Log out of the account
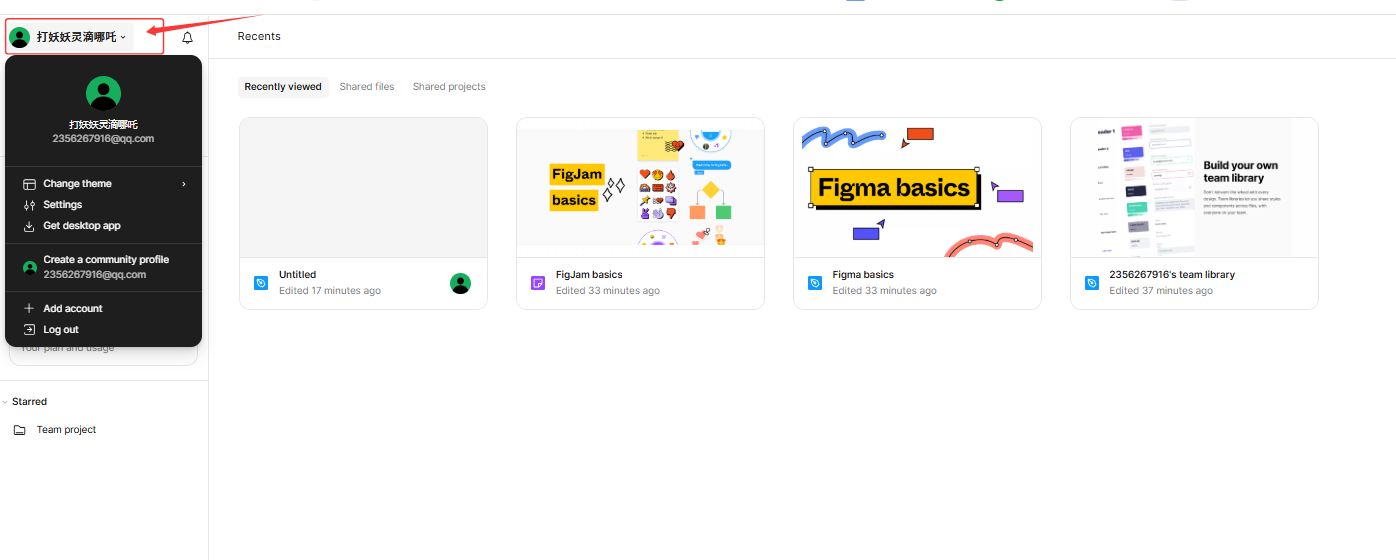Image resolution: width=1396 pixels, height=560 pixels. click(104, 330)
